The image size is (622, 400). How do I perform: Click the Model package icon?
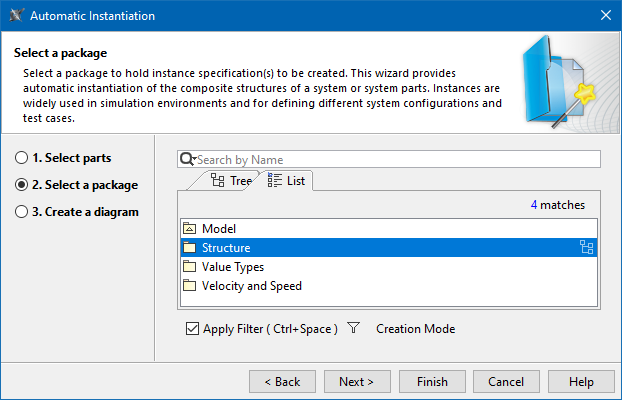coord(190,229)
